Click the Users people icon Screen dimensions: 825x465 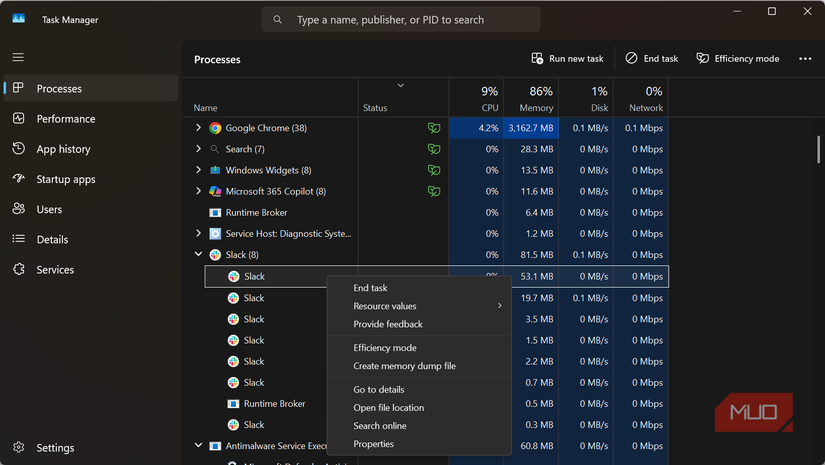[18, 208]
